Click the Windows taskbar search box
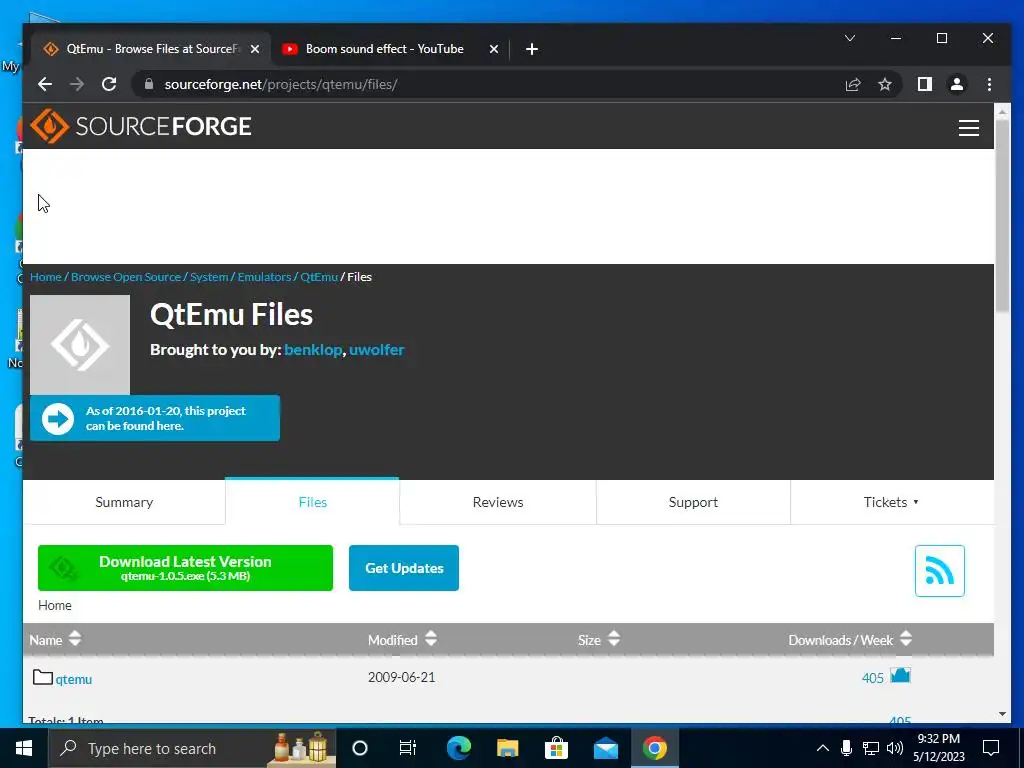This screenshot has width=1024, height=768. 193,748
